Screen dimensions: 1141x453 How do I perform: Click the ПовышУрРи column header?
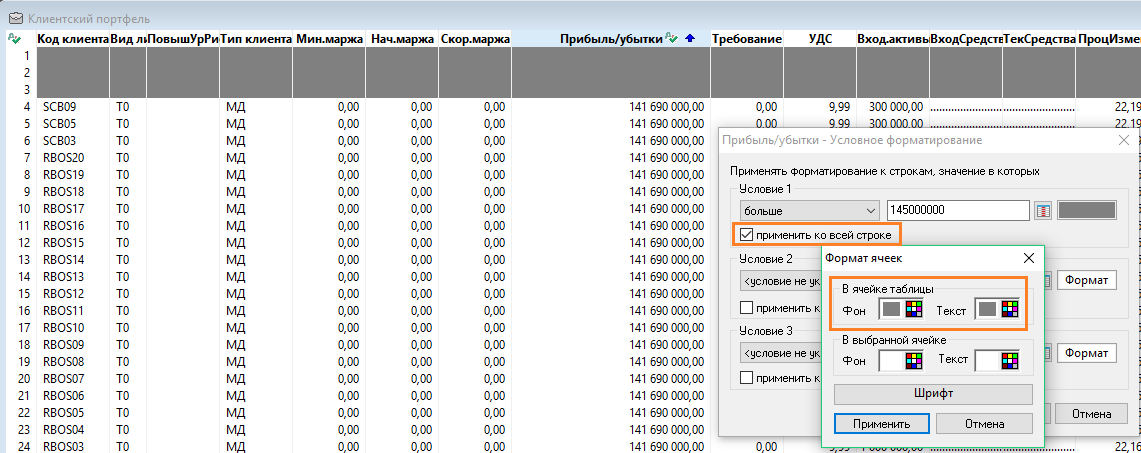click(183, 39)
